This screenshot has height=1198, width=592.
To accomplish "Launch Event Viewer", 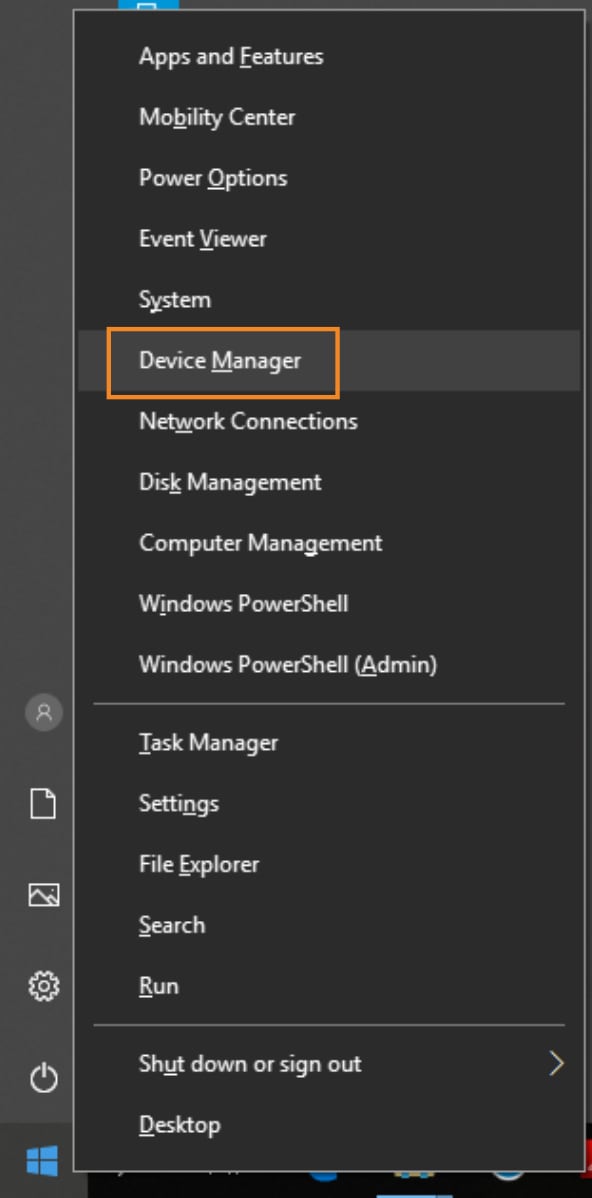I will coord(328,238).
